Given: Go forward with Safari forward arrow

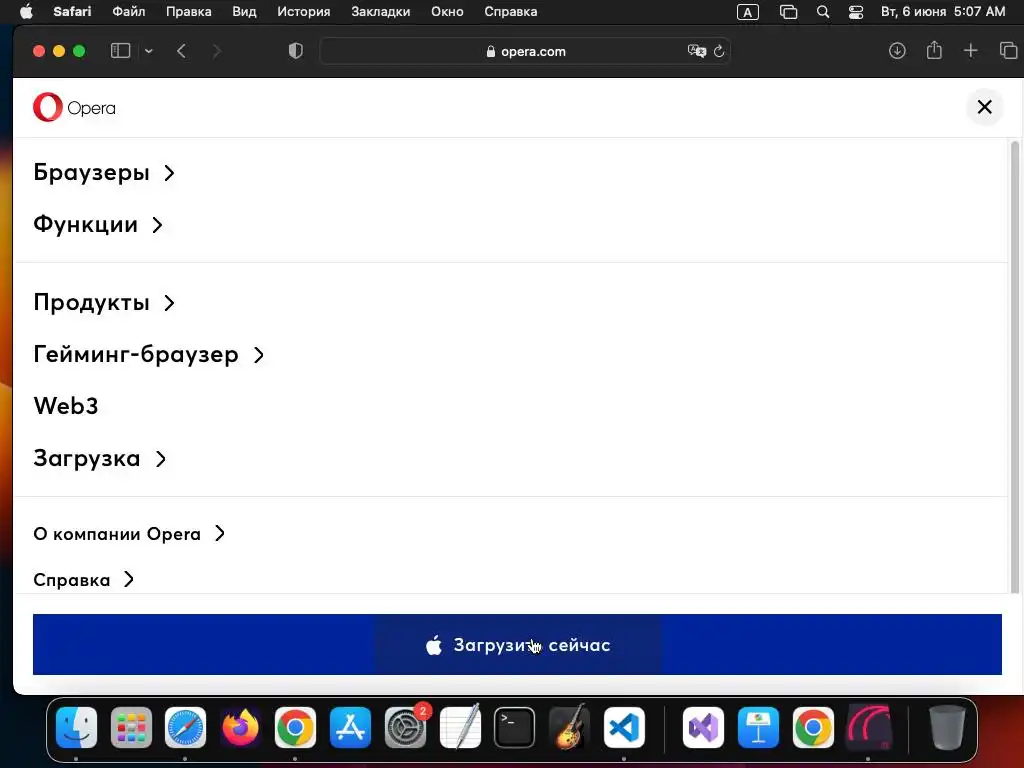Looking at the screenshot, I should tap(217, 51).
